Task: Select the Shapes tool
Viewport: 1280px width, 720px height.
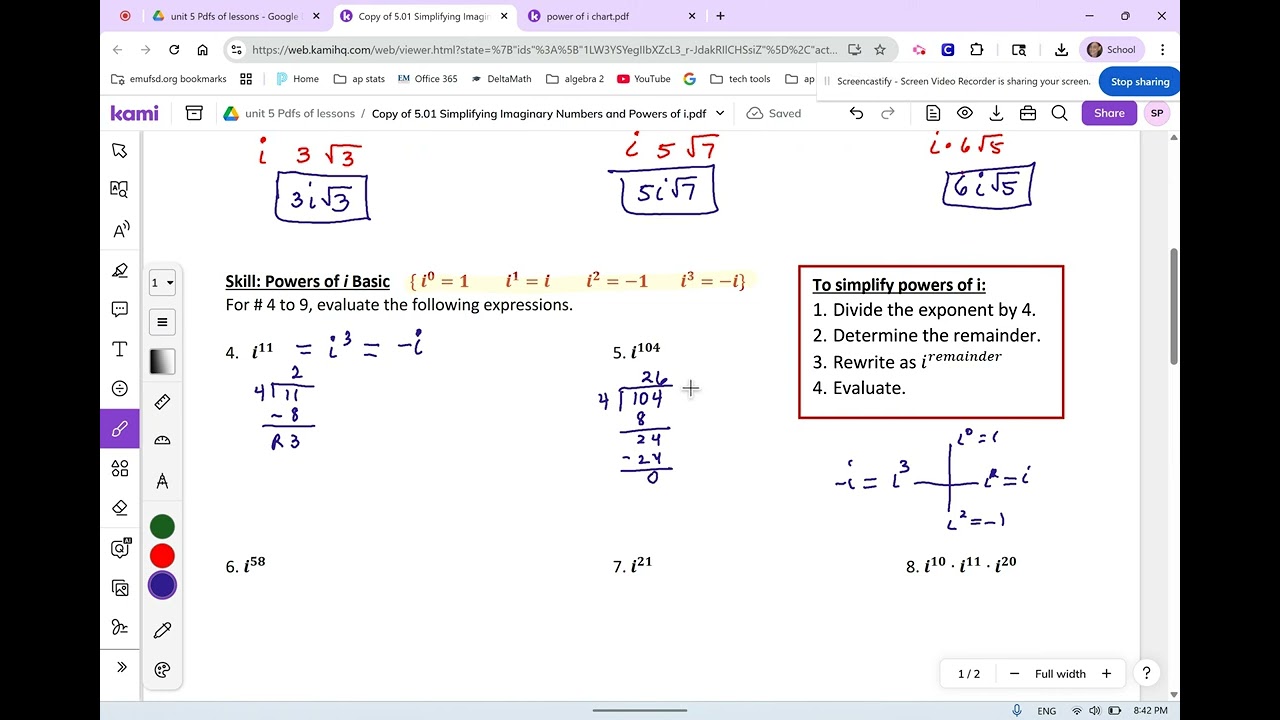Action: click(120, 468)
